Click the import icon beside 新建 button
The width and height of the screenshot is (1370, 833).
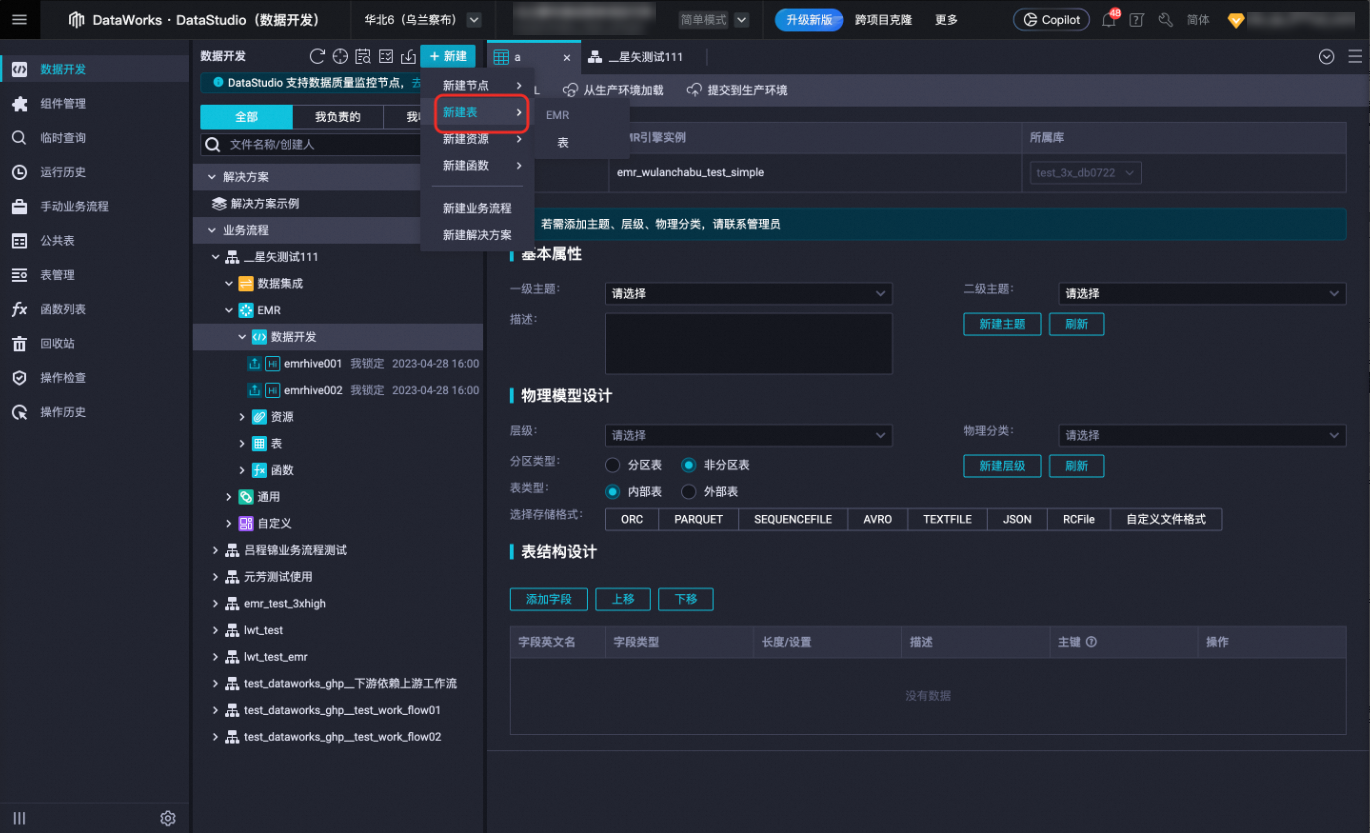(x=407, y=56)
